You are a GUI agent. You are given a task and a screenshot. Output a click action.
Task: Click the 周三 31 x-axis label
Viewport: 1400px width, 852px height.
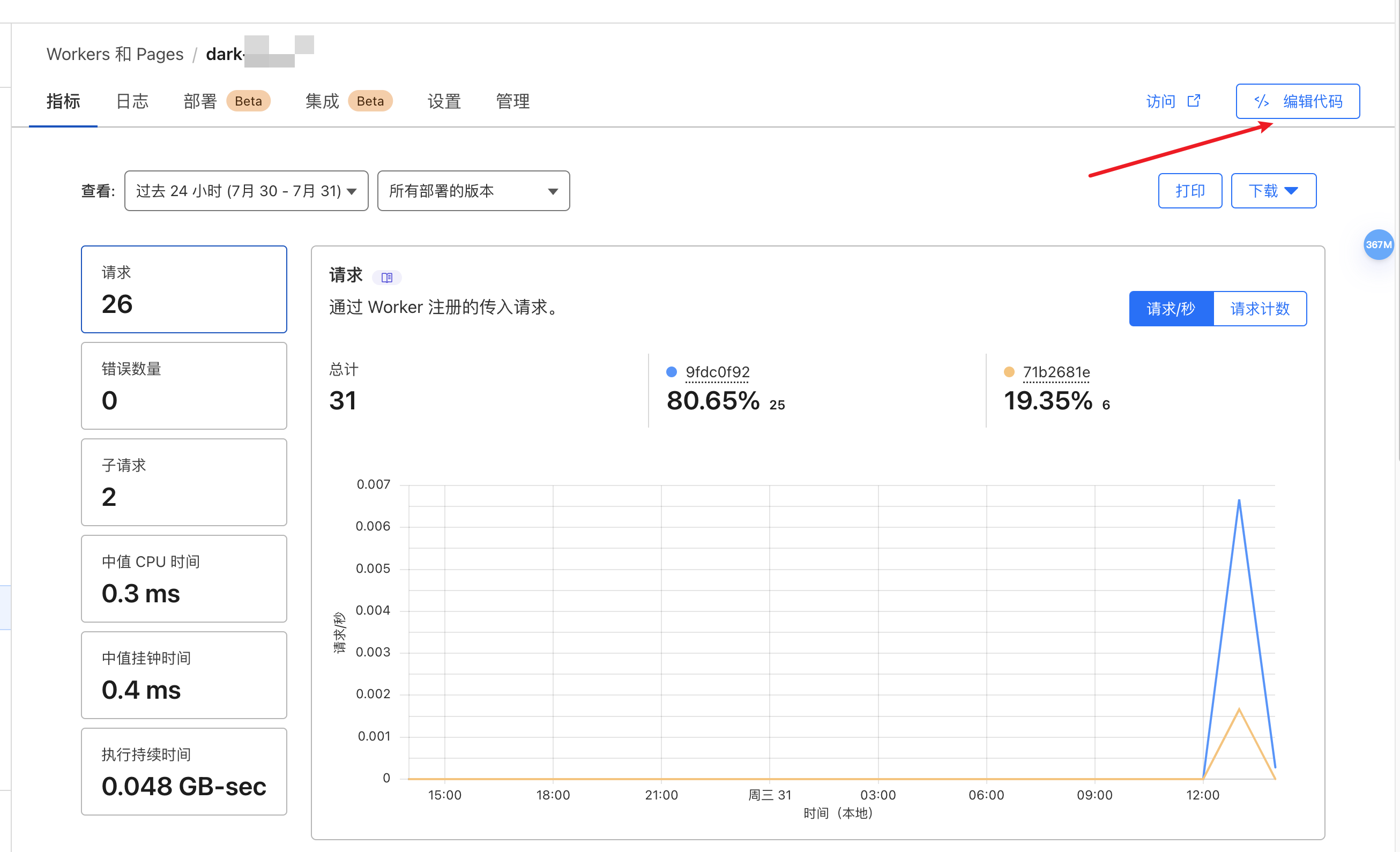[769, 795]
